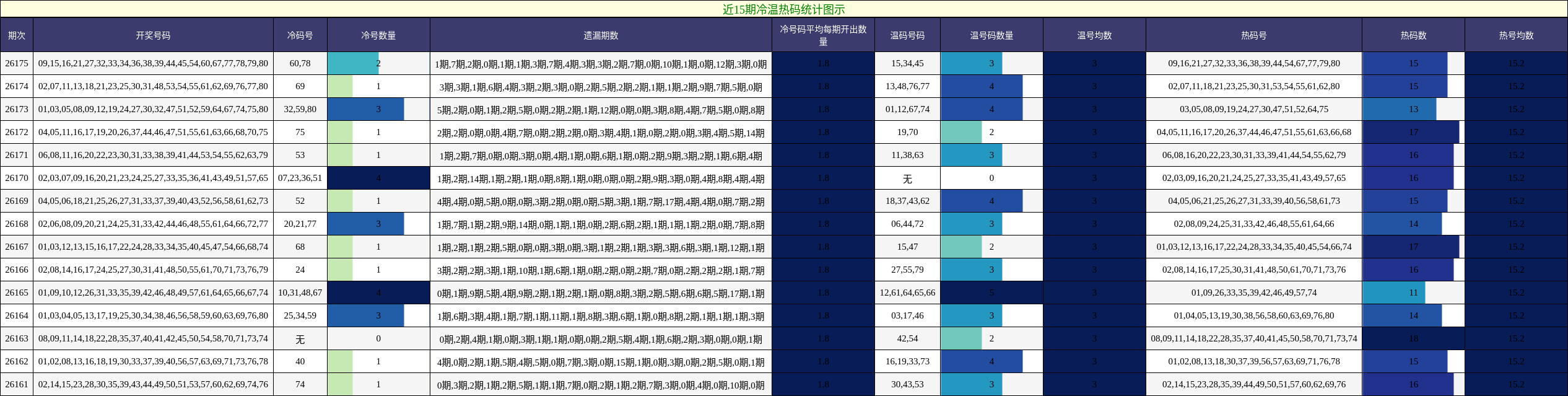
Task: Click the hot count bar showing 13
Action: [x=1399, y=109]
